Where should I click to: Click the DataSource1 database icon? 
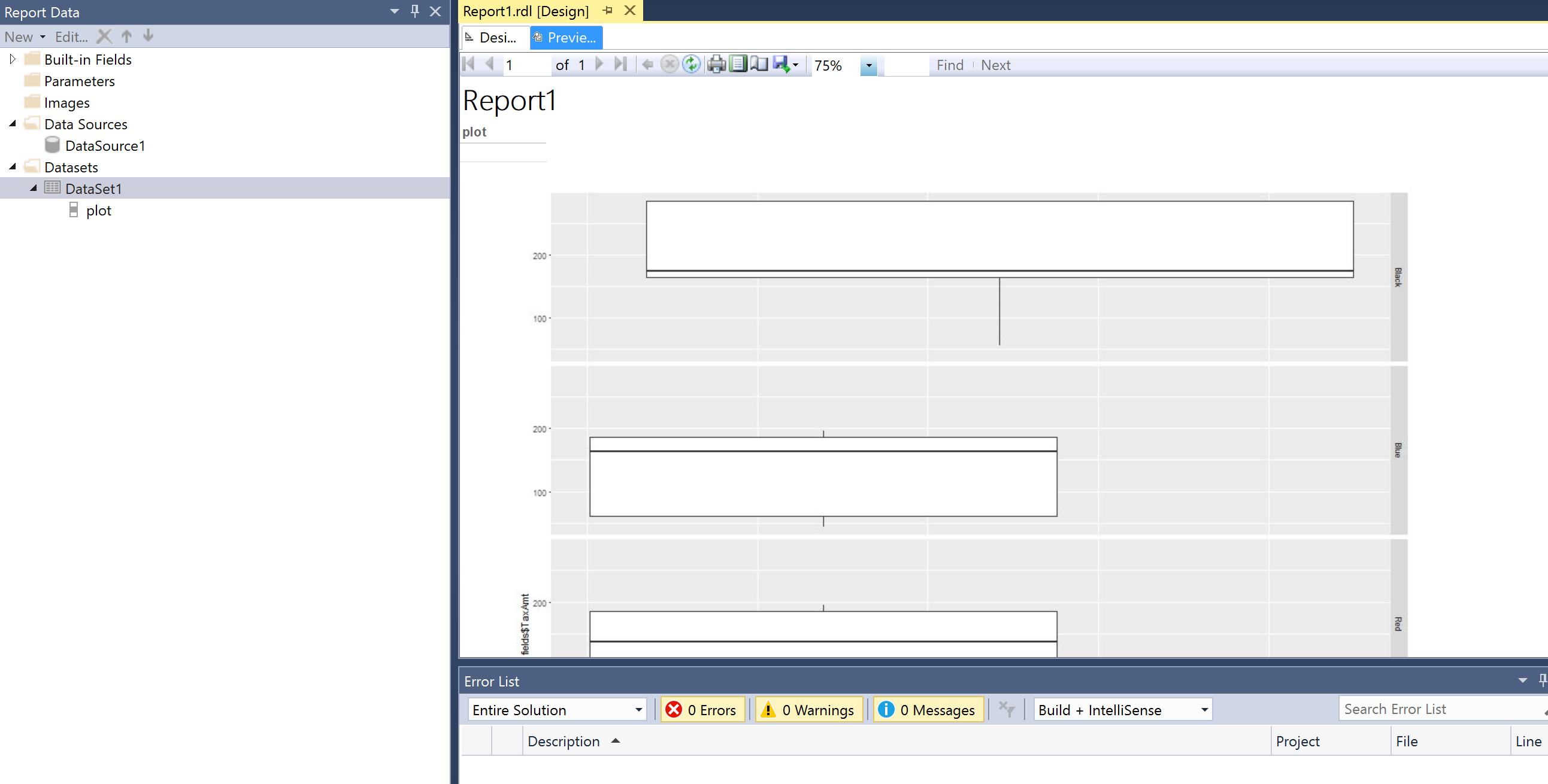tap(52, 145)
